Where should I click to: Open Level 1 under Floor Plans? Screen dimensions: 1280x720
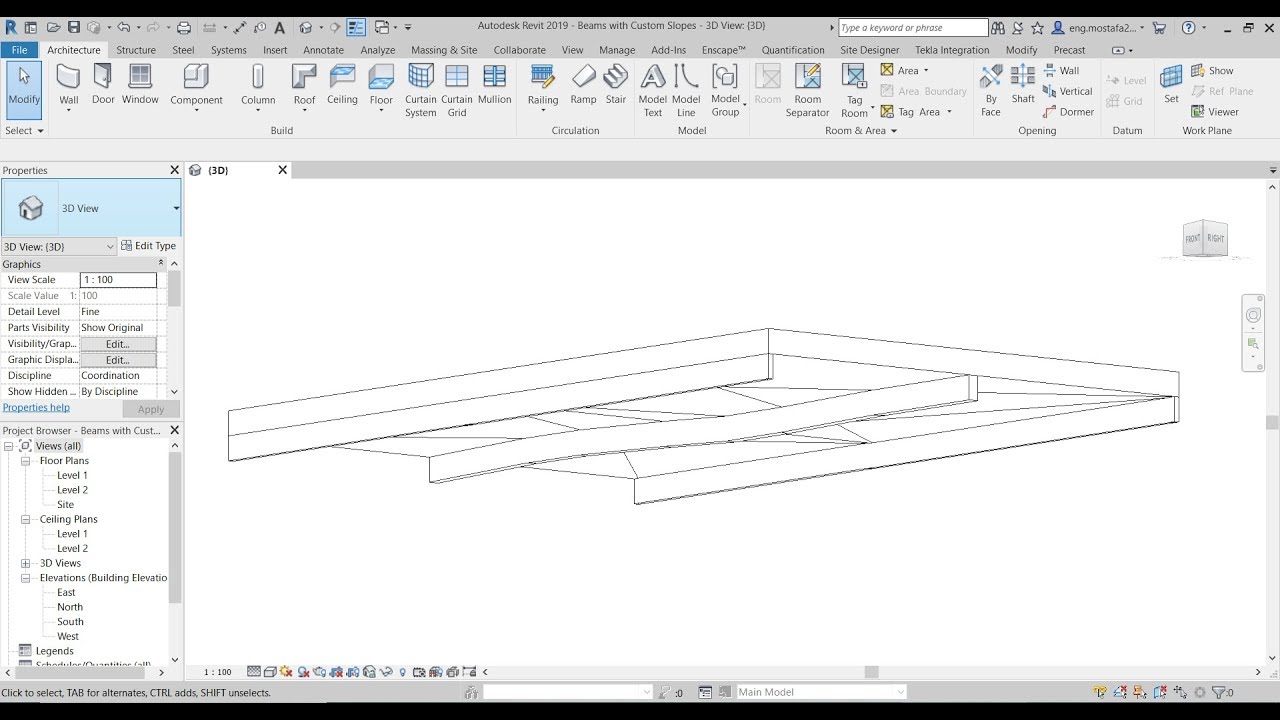pos(72,475)
